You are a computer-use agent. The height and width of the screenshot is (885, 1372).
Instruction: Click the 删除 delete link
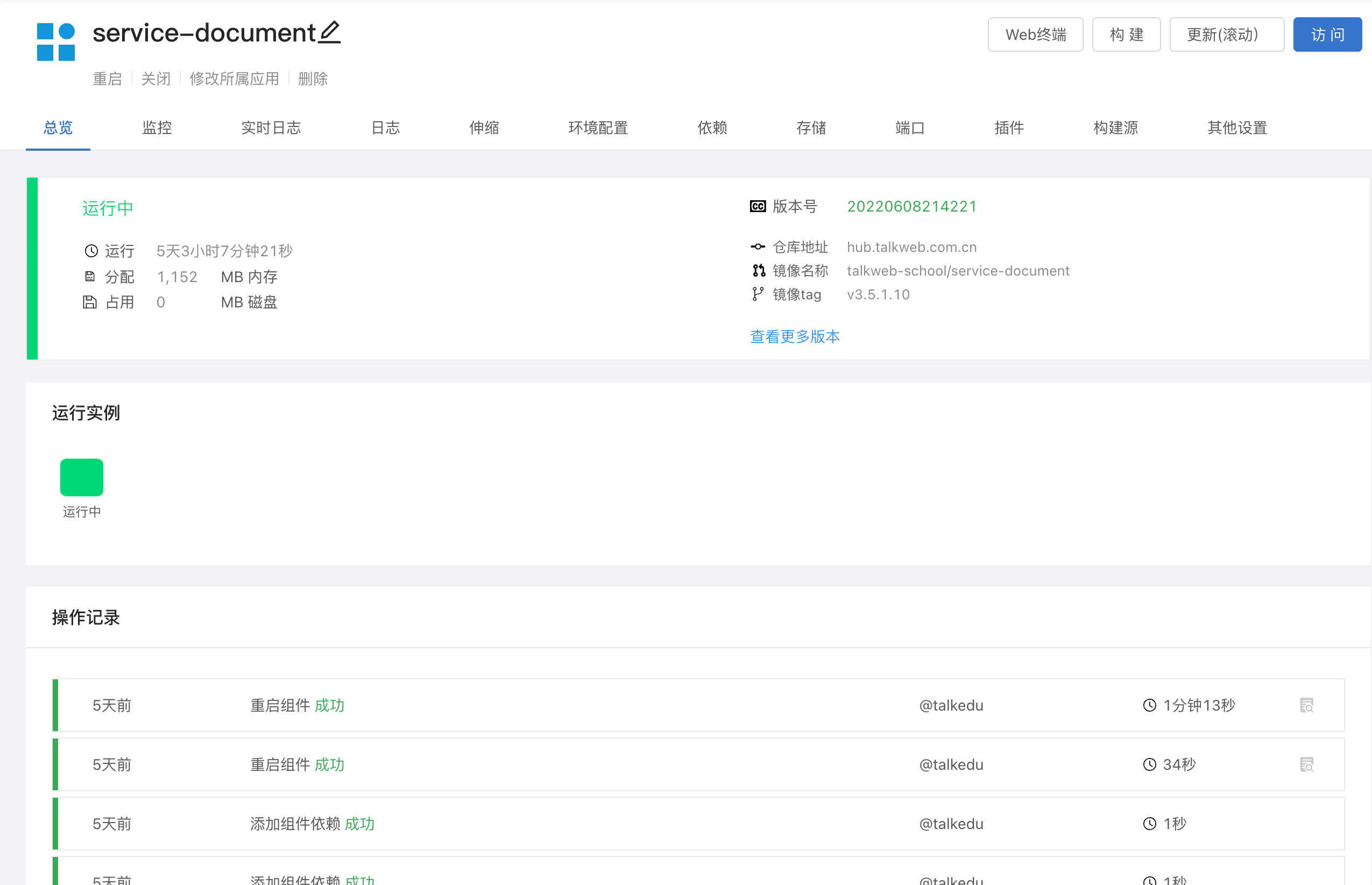pos(313,79)
